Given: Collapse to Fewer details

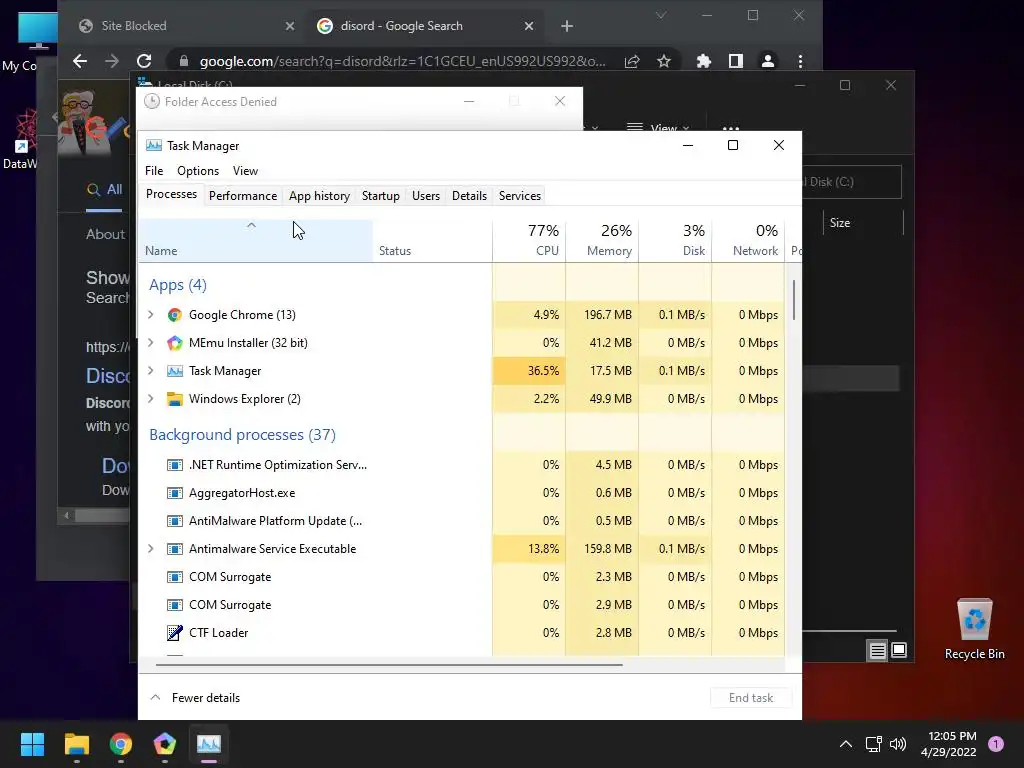Looking at the screenshot, I should click(195, 698).
